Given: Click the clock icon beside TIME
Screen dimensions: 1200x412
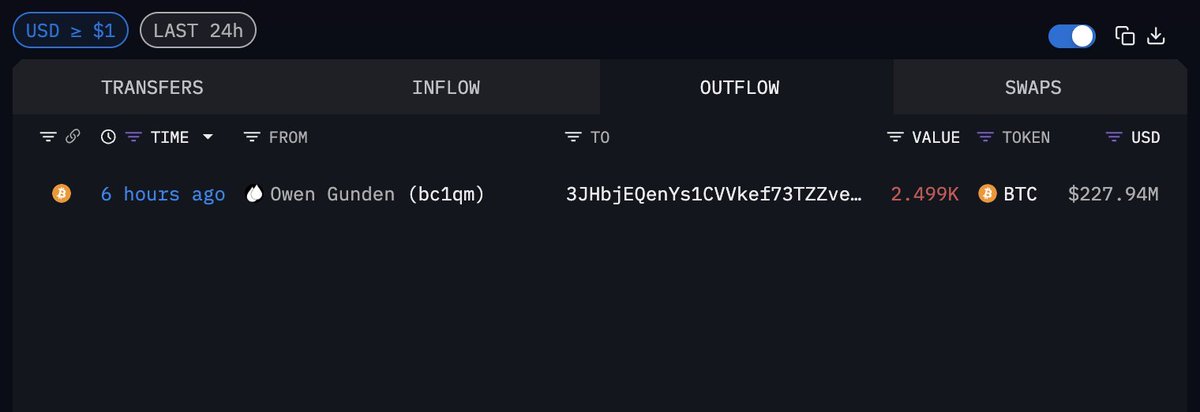Looking at the screenshot, I should click(108, 137).
